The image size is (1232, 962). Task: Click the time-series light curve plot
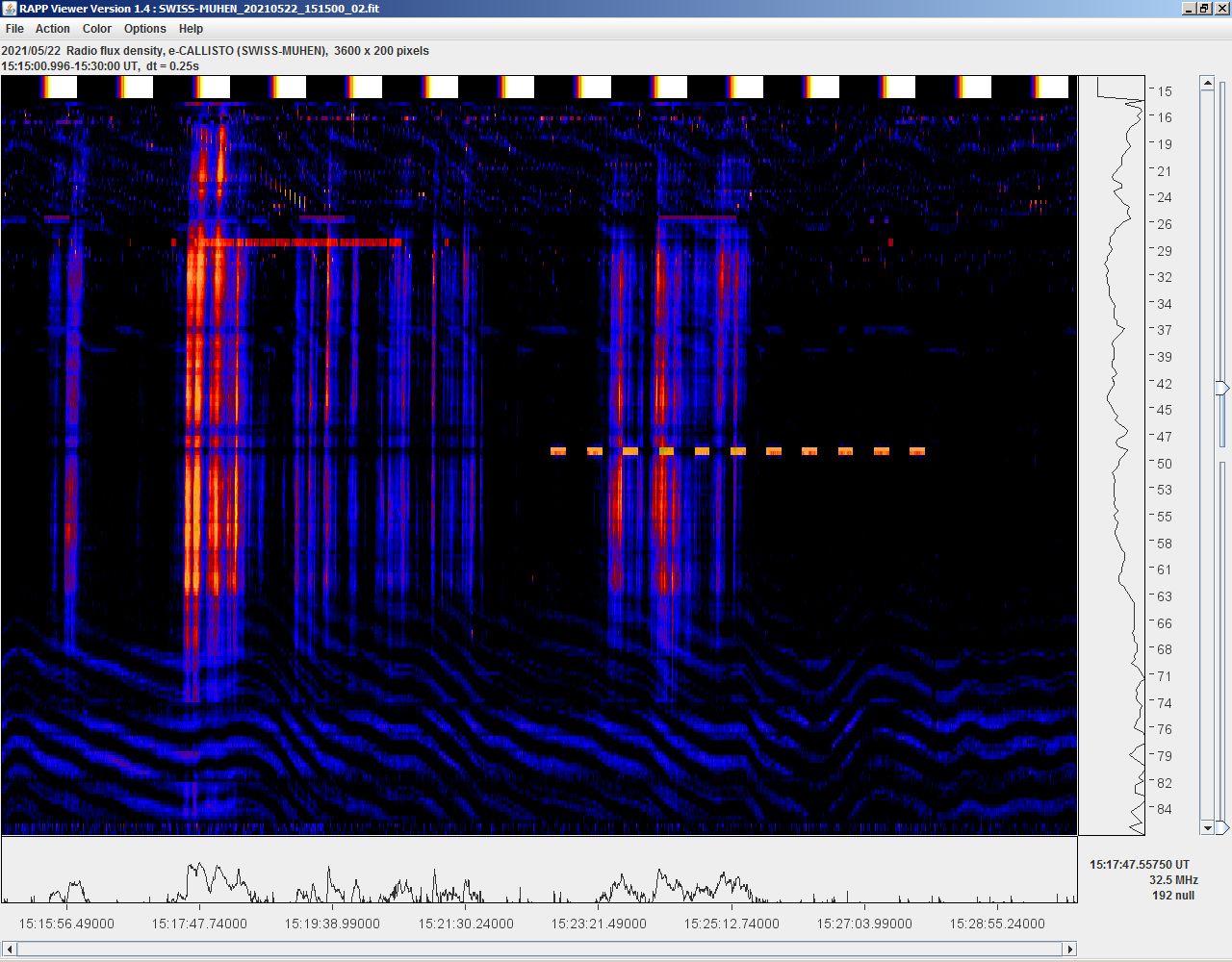point(539,871)
